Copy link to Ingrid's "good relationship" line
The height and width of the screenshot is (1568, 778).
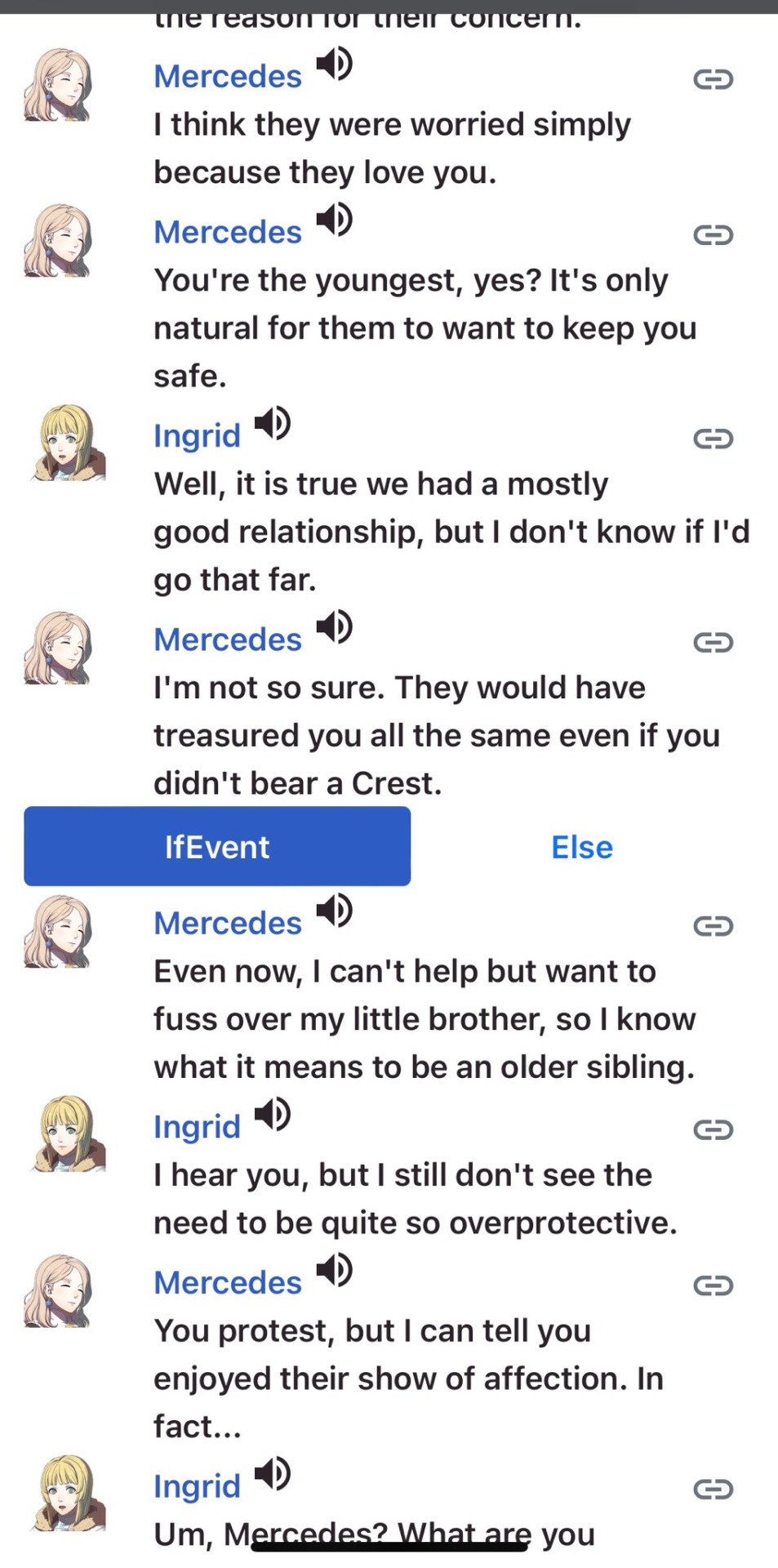click(713, 439)
